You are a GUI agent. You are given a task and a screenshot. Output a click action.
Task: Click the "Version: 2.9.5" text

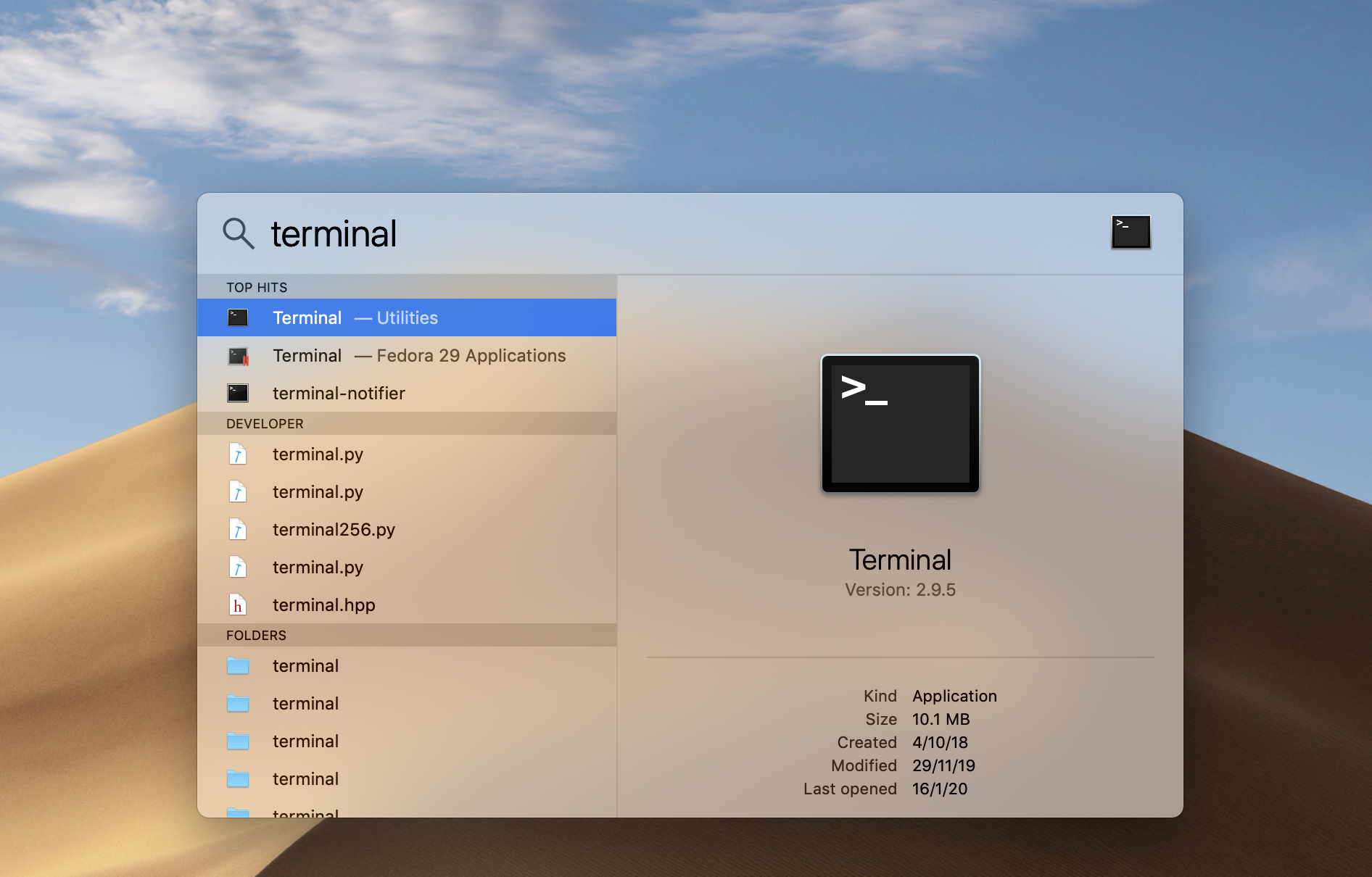pyautogui.click(x=900, y=590)
